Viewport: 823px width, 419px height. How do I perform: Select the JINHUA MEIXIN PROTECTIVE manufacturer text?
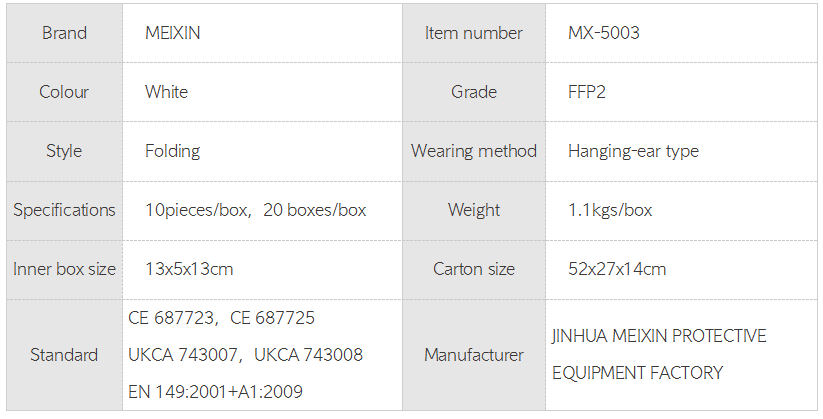click(659, 336)
